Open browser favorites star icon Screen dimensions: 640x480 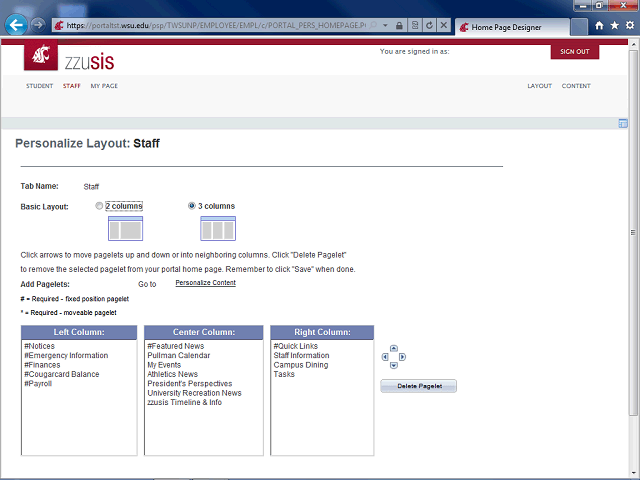pos(614,24)
